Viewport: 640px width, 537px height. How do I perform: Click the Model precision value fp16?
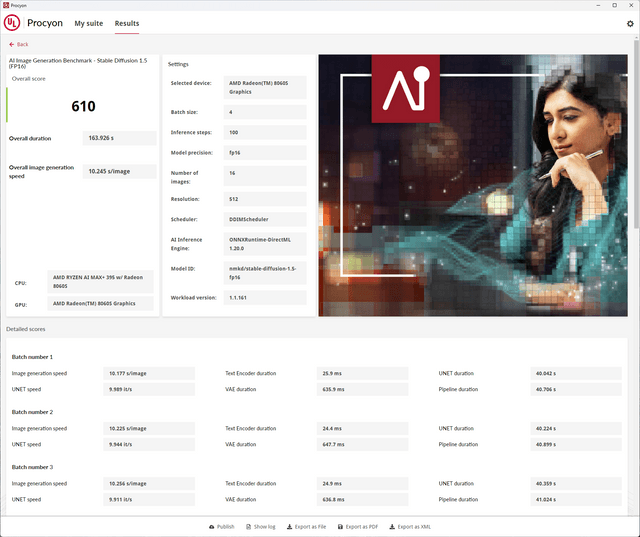[x=265, y=153]
